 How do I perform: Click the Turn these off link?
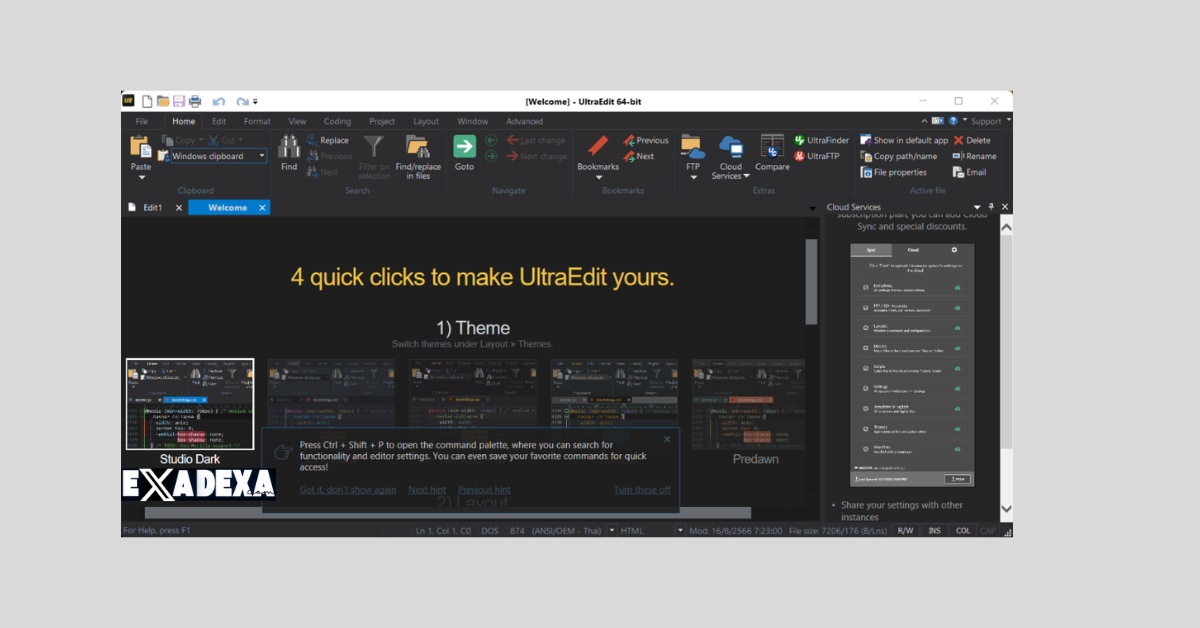642,489
